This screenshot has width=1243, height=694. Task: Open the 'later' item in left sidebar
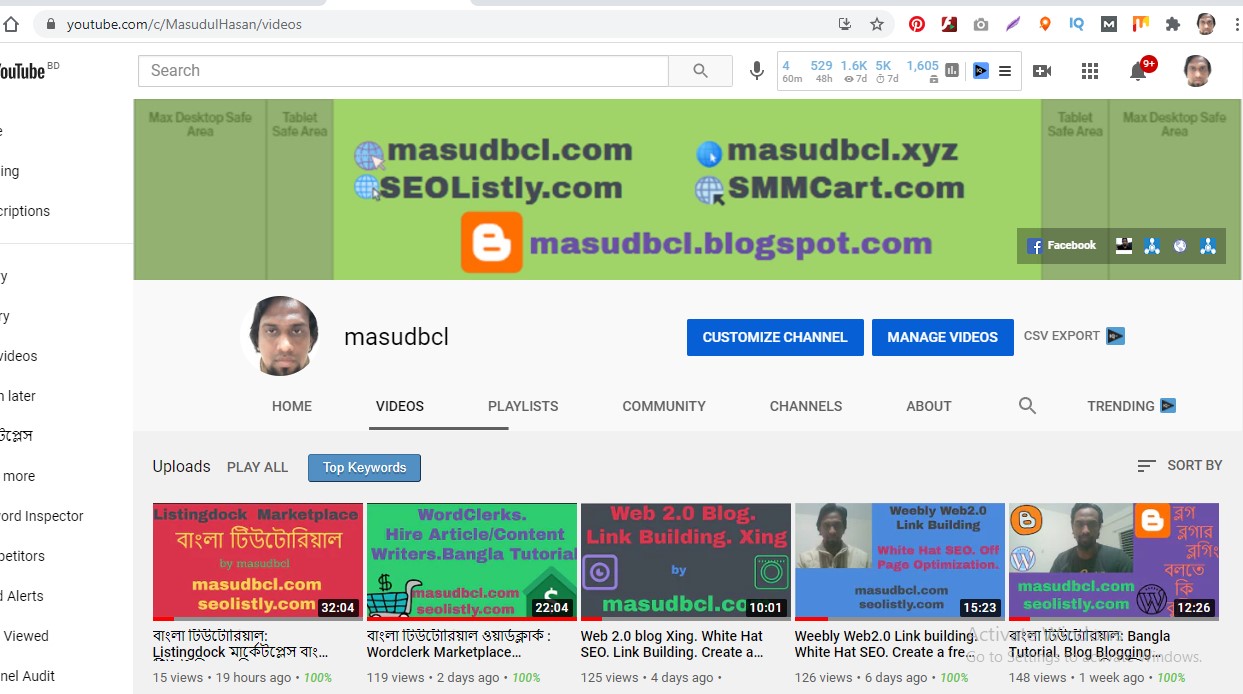click(x=18, y=396)
